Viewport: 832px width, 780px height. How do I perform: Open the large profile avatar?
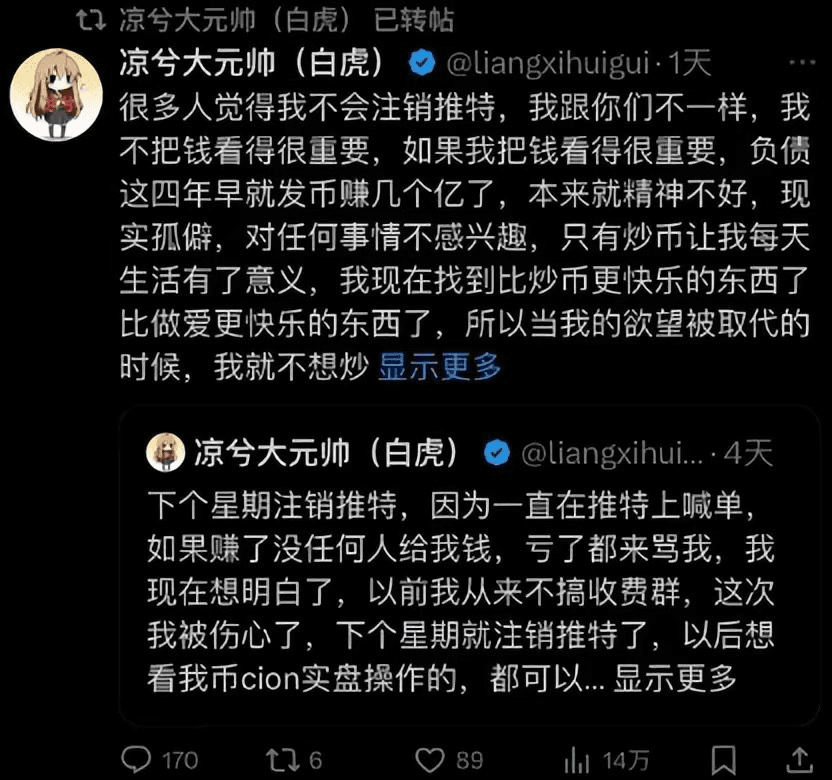tap(56, 94)
